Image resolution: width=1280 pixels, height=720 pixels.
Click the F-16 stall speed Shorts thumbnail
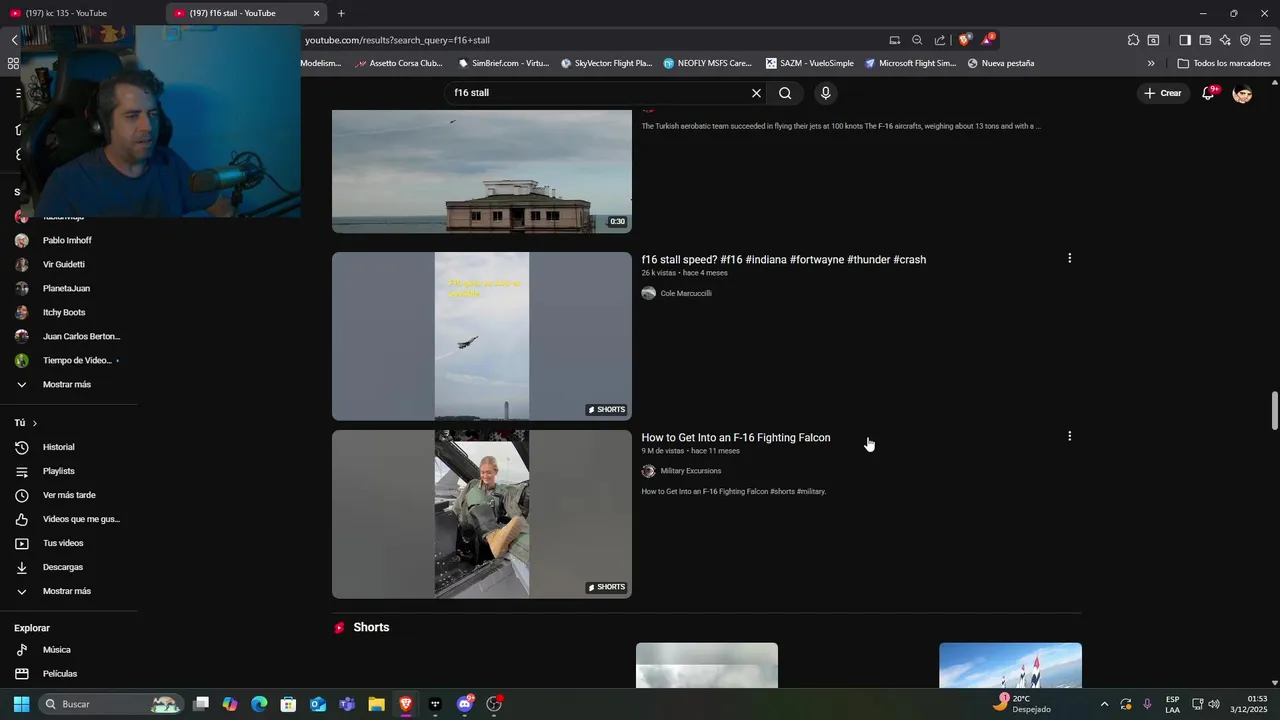coord(482,336)
